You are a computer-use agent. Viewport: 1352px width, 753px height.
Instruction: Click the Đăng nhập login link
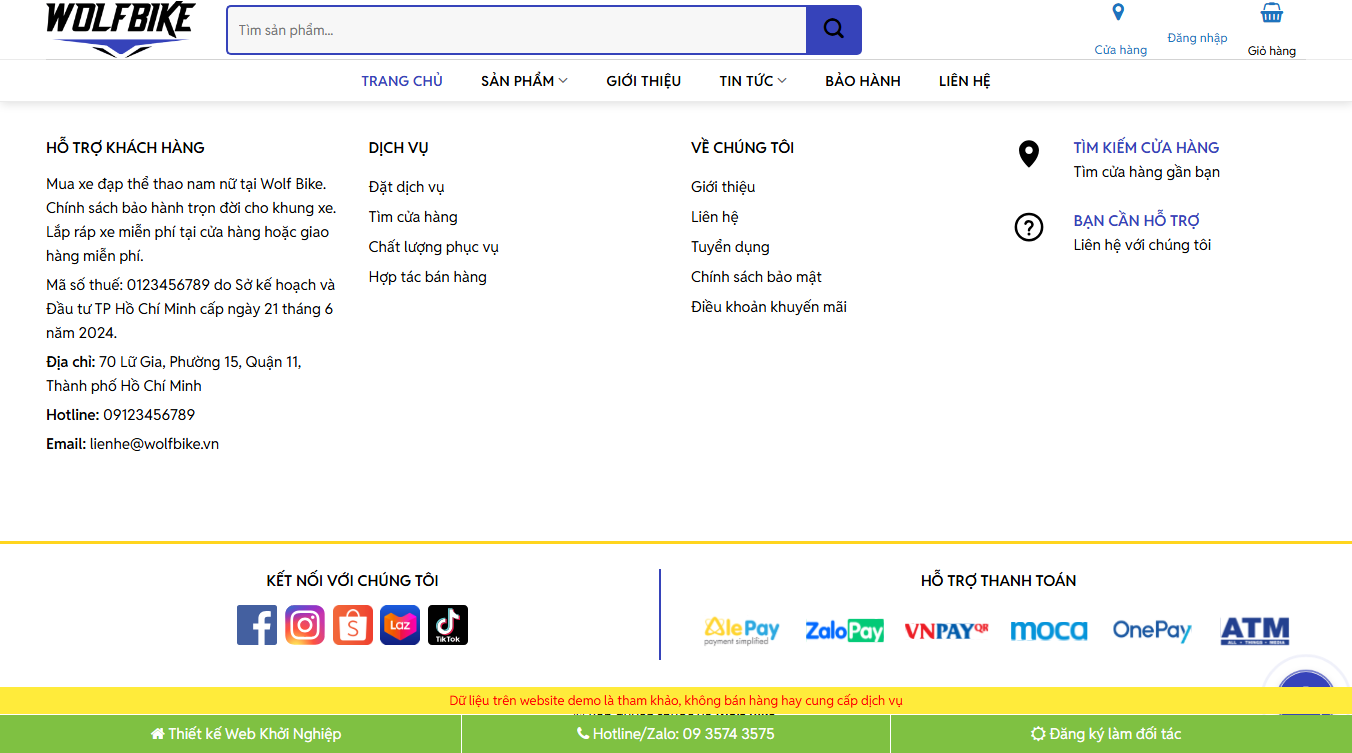(x=1197, y=38)
